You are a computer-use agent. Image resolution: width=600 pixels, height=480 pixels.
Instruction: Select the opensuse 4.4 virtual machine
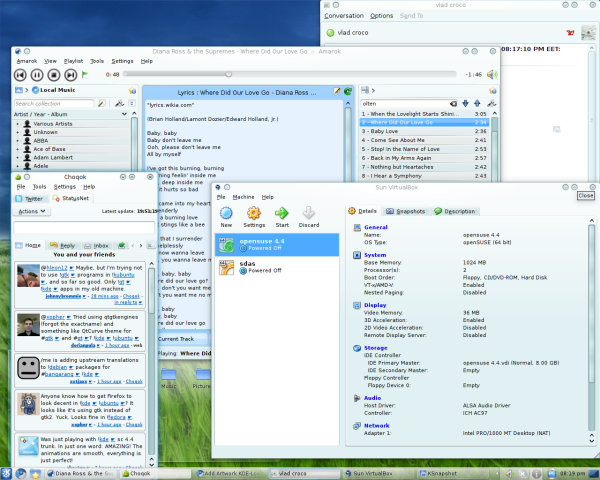[277, 245]
